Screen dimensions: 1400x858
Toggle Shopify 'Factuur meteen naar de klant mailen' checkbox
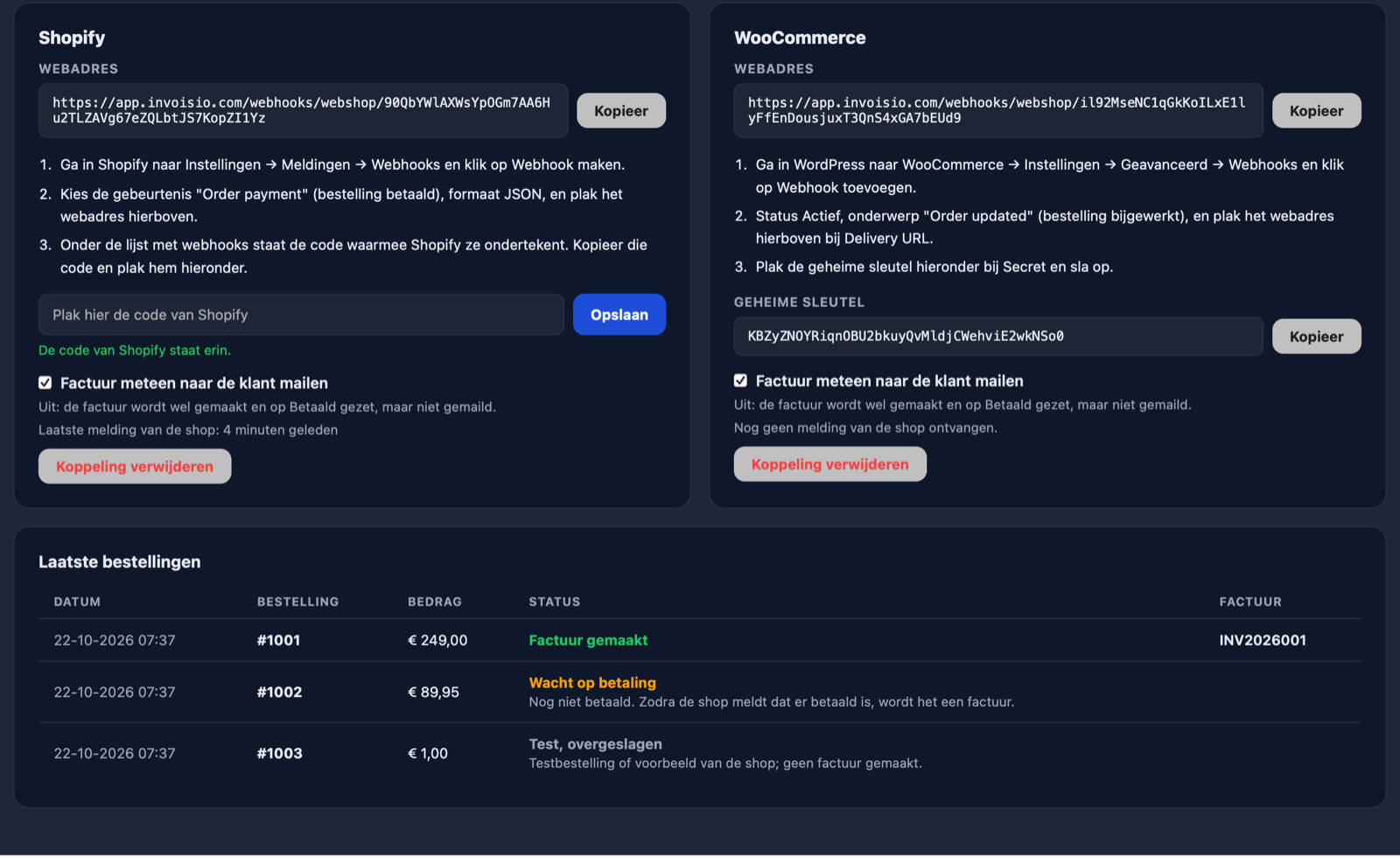click(45, 383)
